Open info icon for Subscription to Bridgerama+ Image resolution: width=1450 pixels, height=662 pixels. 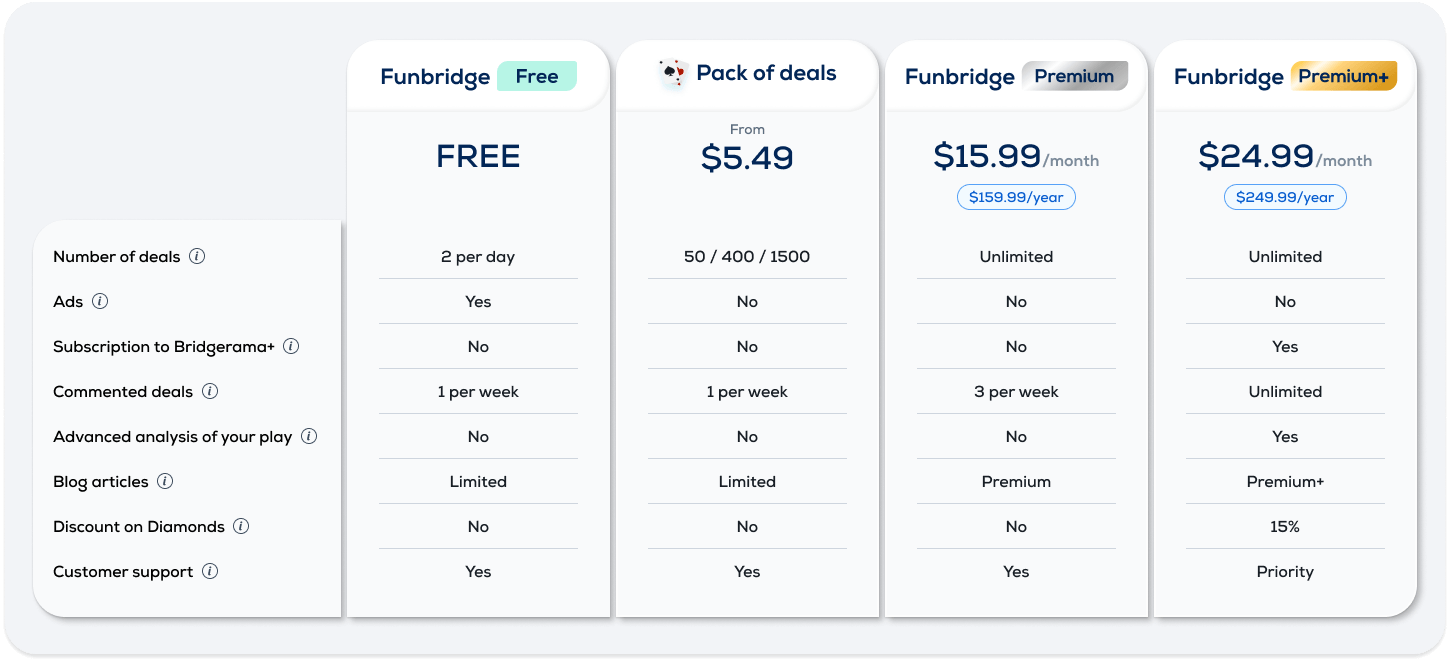291,346
